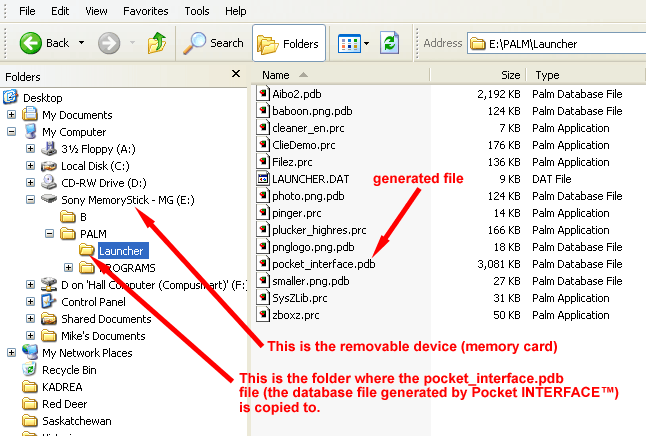Open the View menu
This screenshot has height=436, width=646.
point(96,11)
